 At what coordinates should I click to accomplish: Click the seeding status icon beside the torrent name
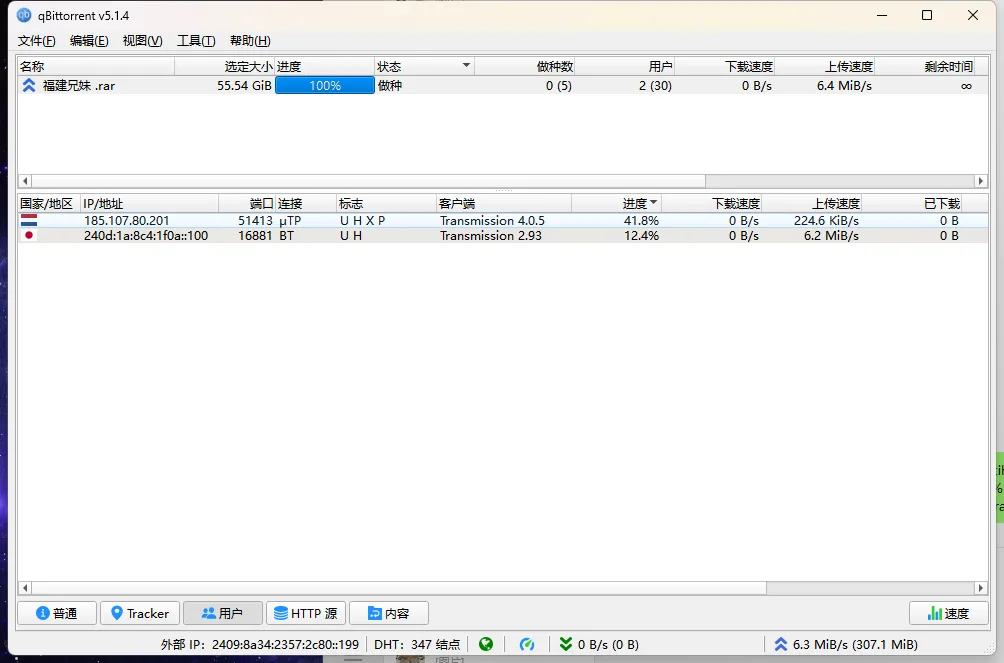(x=29, y=86)
